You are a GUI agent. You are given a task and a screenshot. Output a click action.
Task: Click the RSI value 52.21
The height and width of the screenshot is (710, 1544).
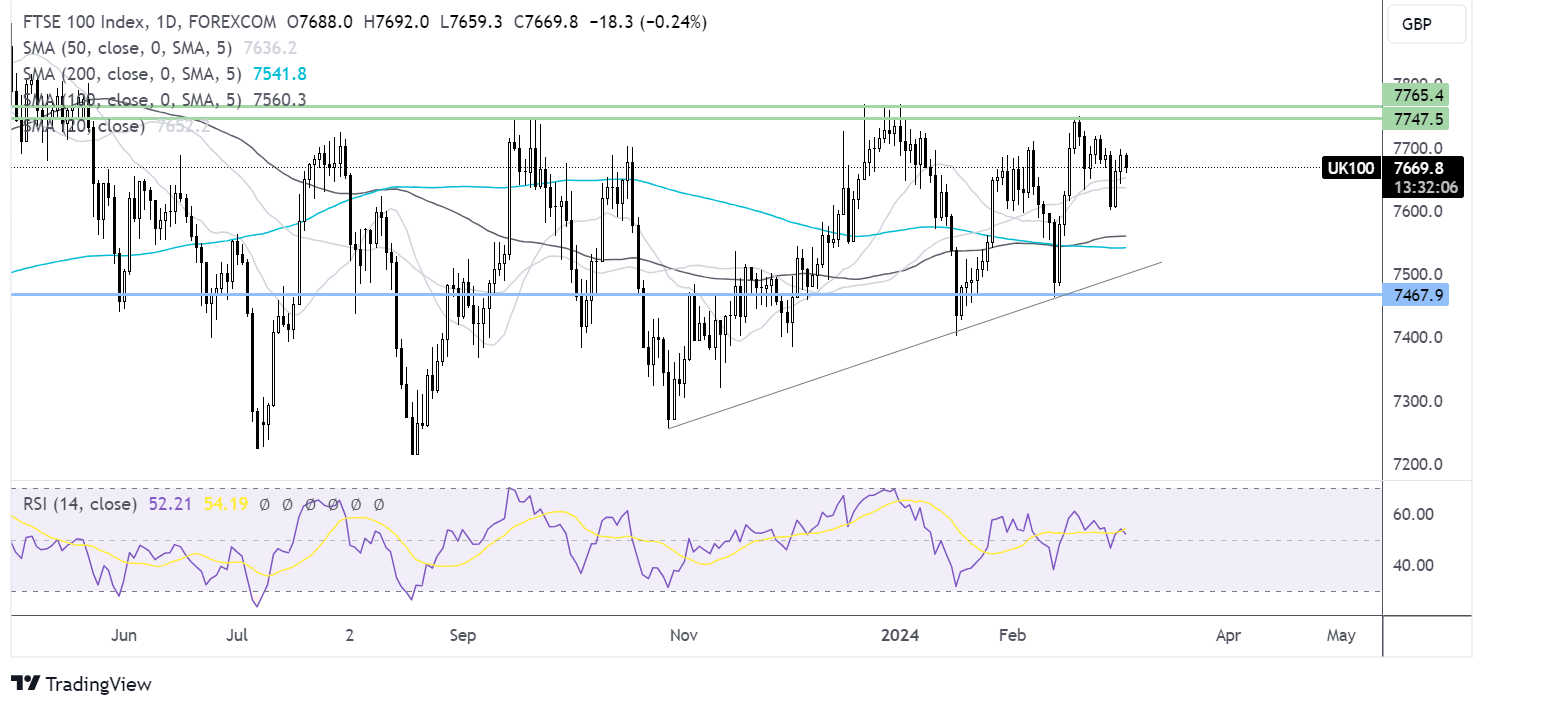click(x=169, y=505)
